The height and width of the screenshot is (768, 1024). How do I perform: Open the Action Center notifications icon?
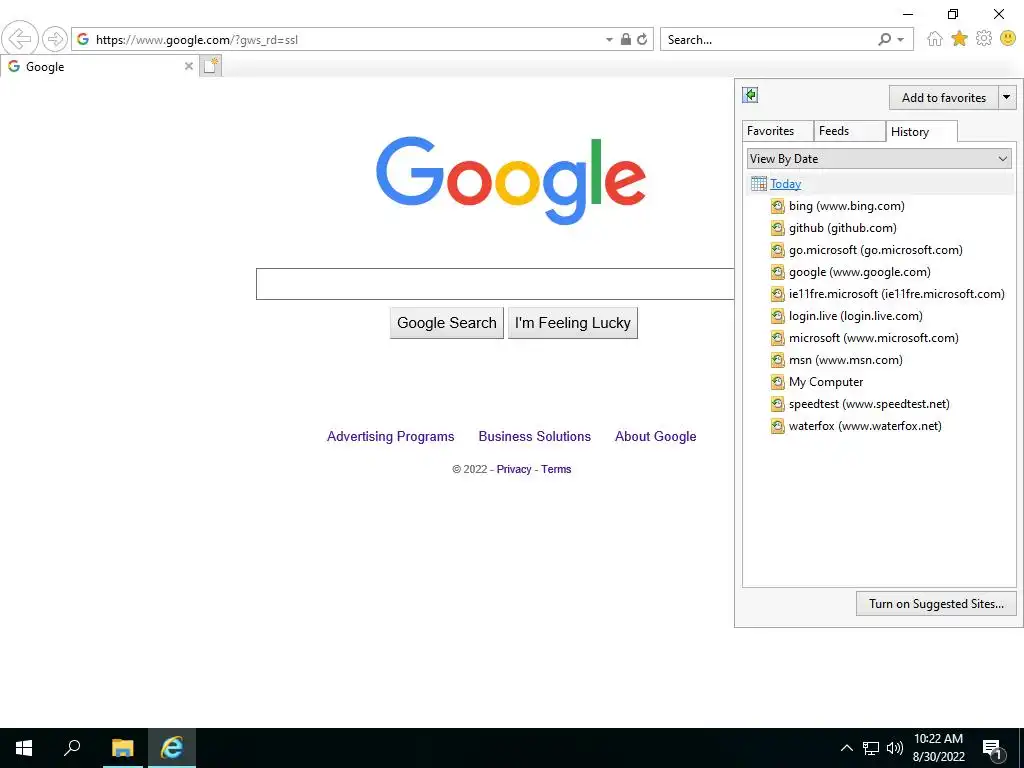tap(992, 748)
